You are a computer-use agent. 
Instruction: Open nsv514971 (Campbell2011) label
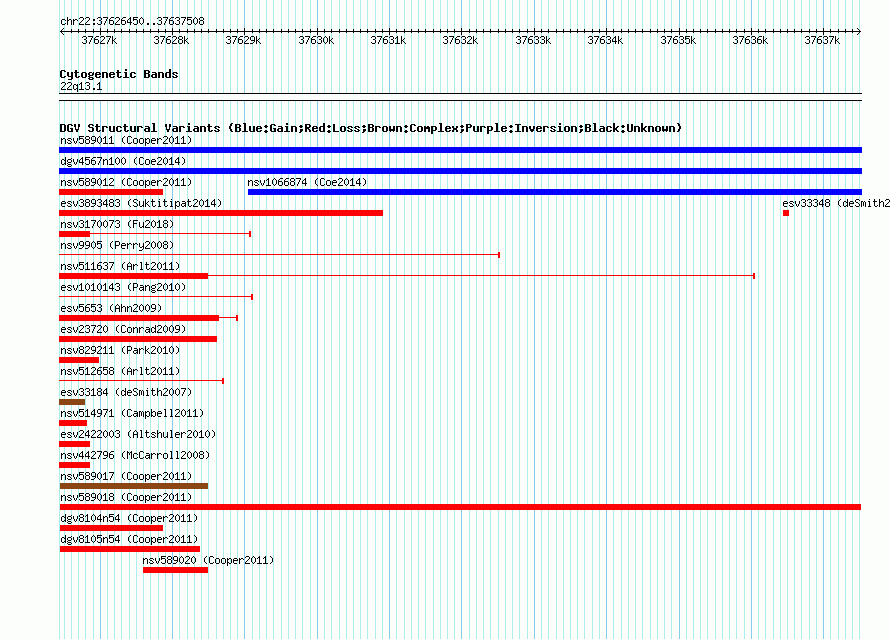[132, 413]
